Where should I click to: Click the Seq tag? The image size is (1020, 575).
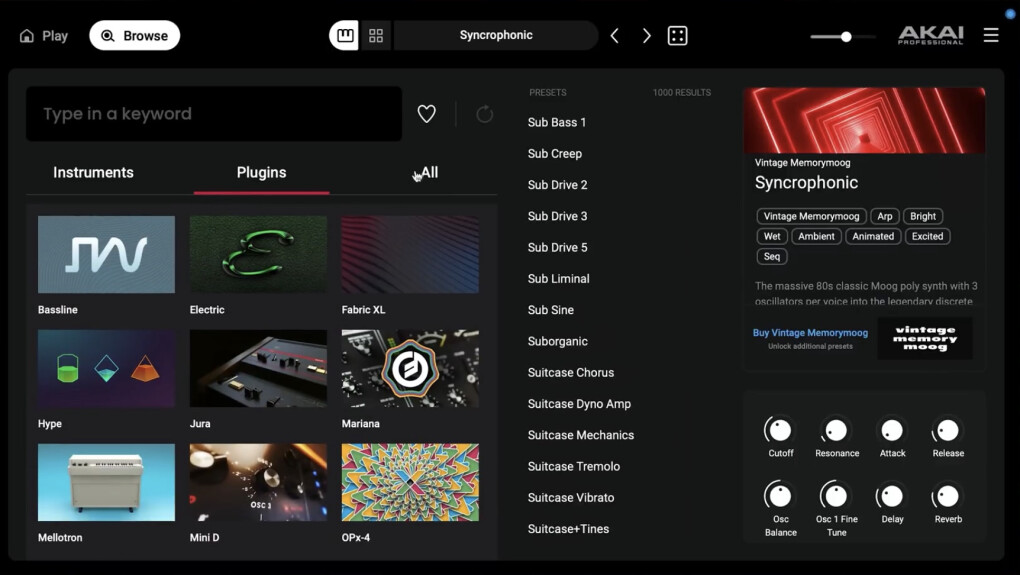[x=772, y=256]
